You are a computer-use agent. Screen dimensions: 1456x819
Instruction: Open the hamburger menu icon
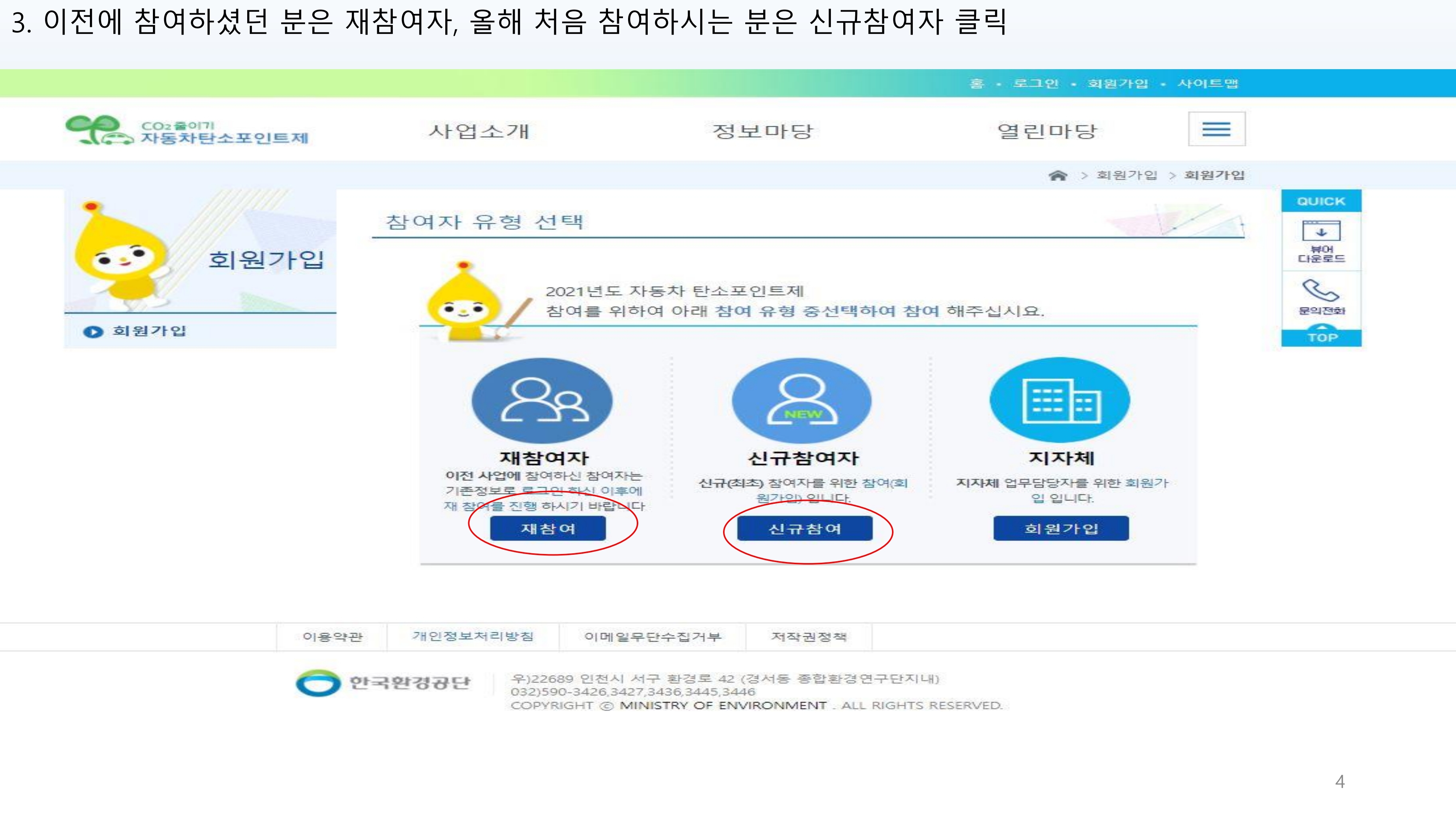coord(1216,130)
